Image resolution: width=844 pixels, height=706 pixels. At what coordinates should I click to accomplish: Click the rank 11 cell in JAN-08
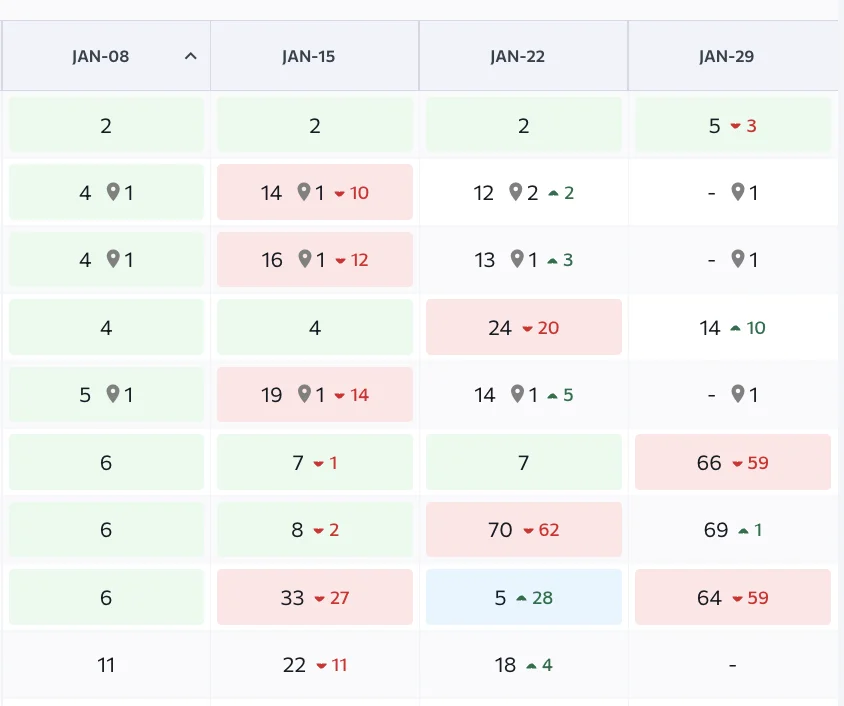coord(106,665)
